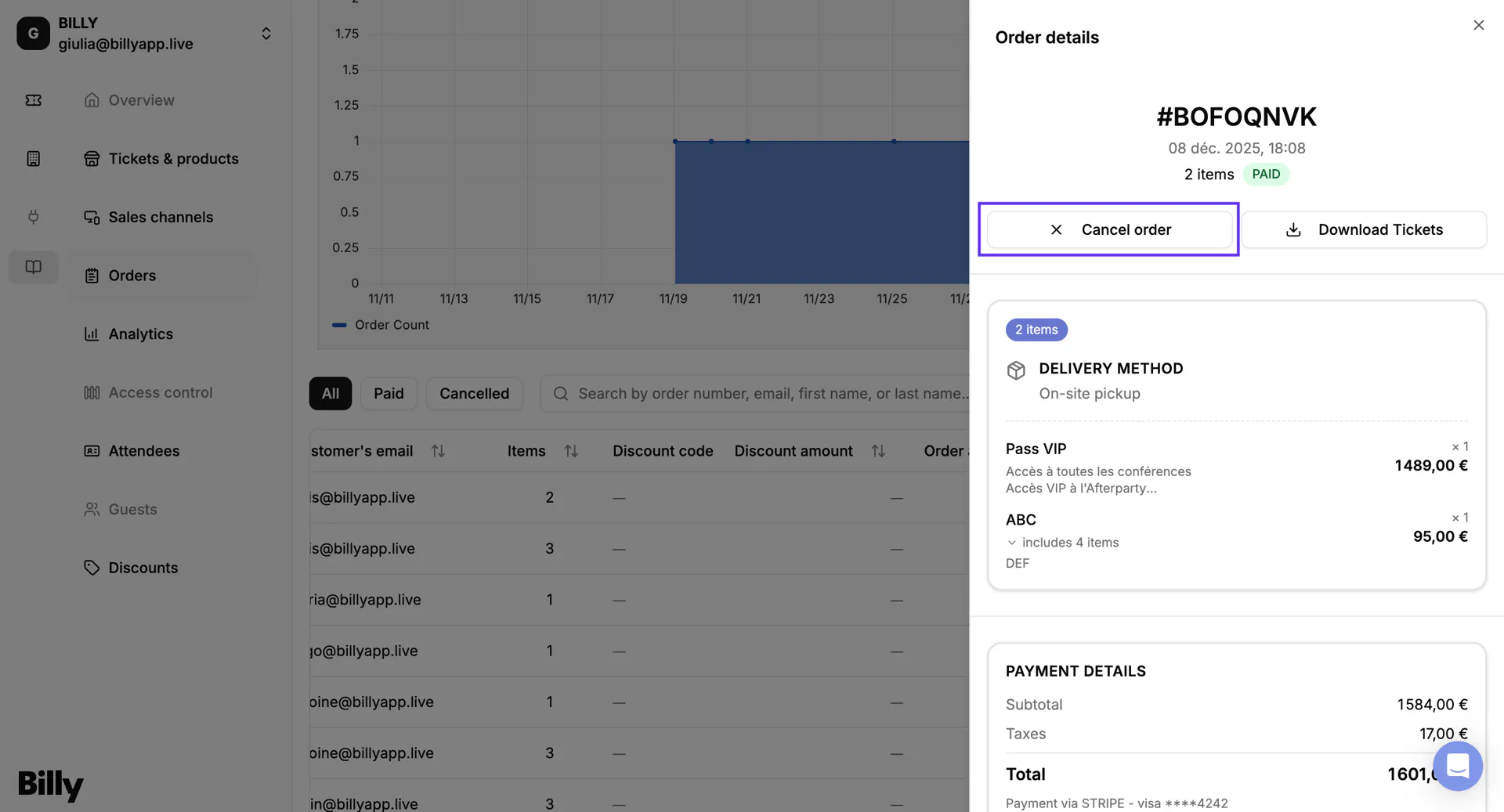Expand the BILLY account switcher

click(x=266, y=34)
